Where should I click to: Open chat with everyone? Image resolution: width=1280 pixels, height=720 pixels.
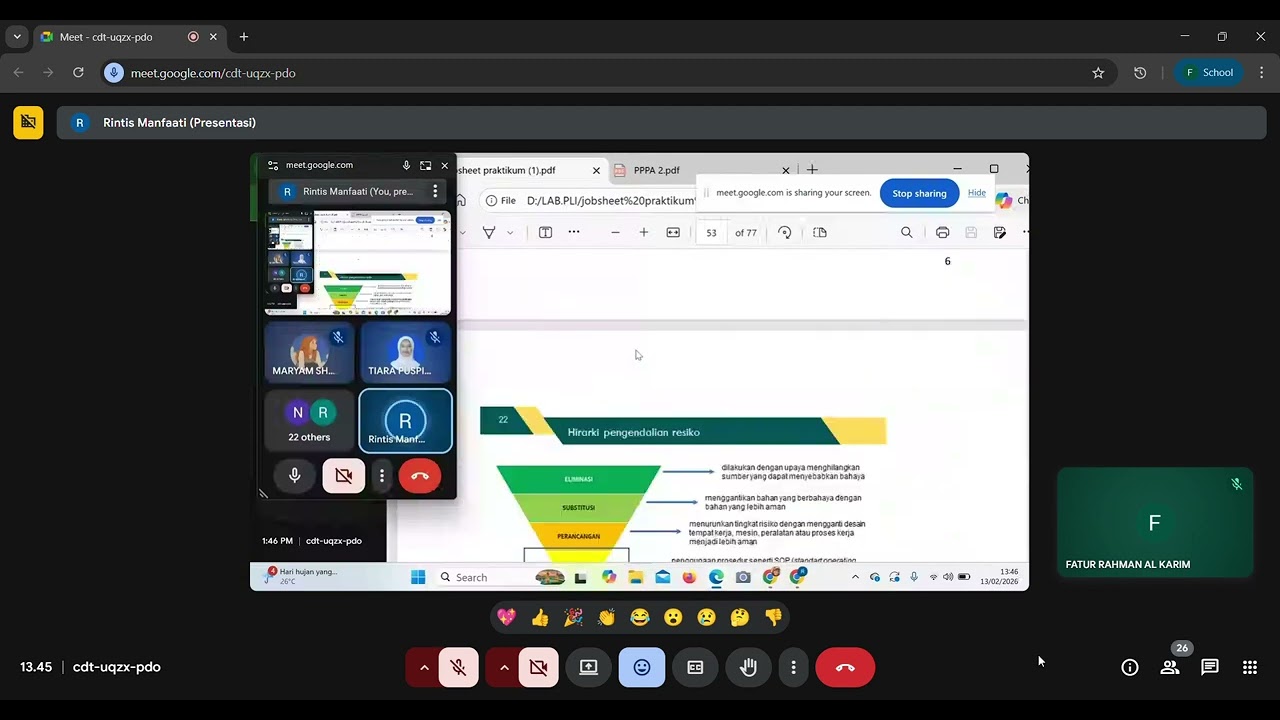1210,667
